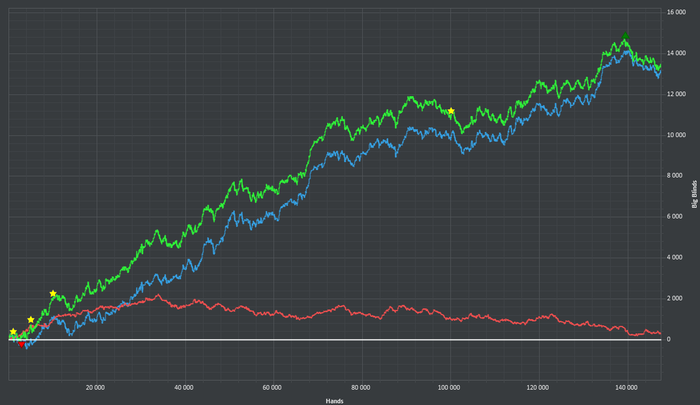Image resolution: width=700 pixels, height=405 pixels.
Task: Click the yellow star at about 1 000 big blinds
Action: [30, 320]
